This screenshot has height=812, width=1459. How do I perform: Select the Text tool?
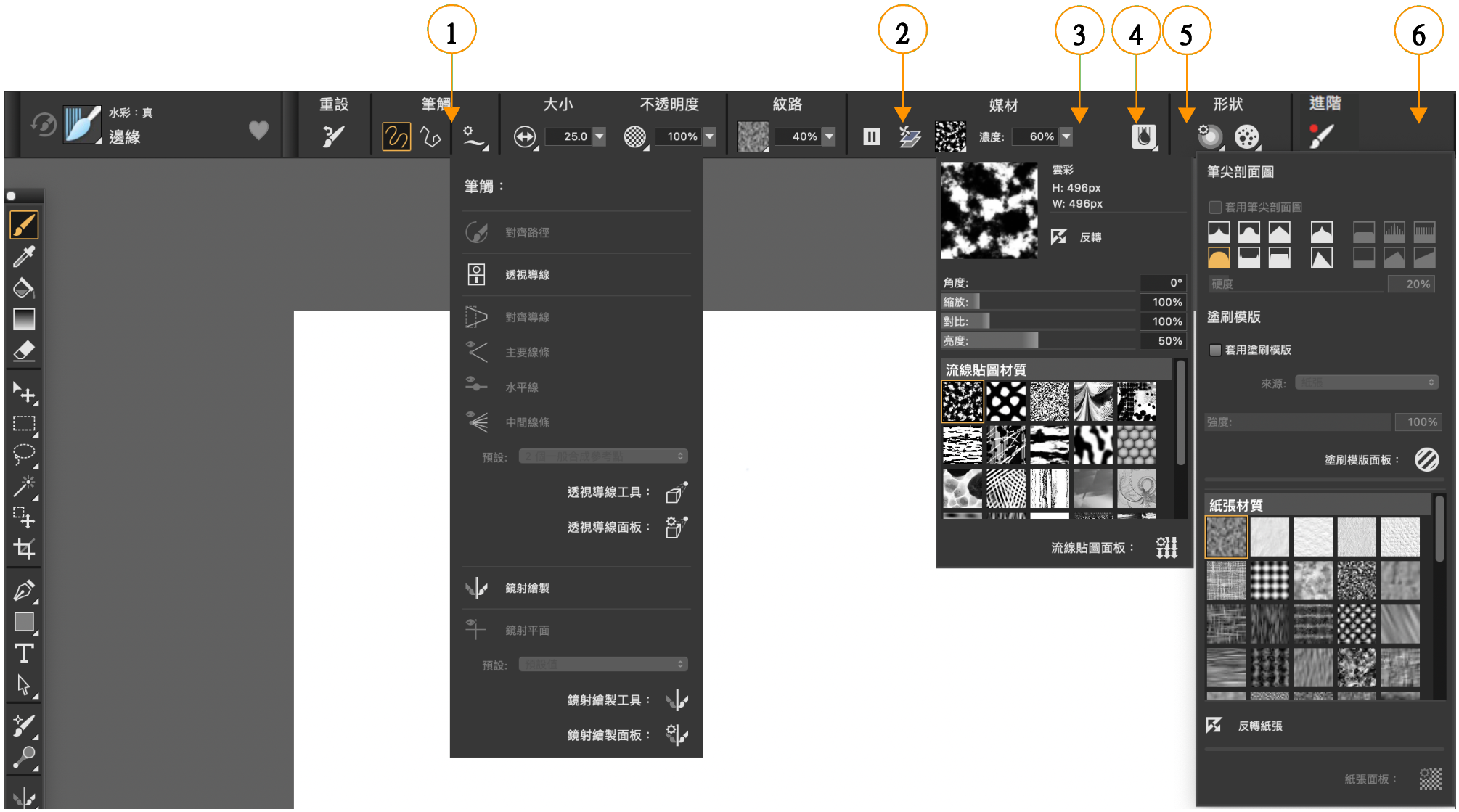pyautogui.click(x=24, y=654)
